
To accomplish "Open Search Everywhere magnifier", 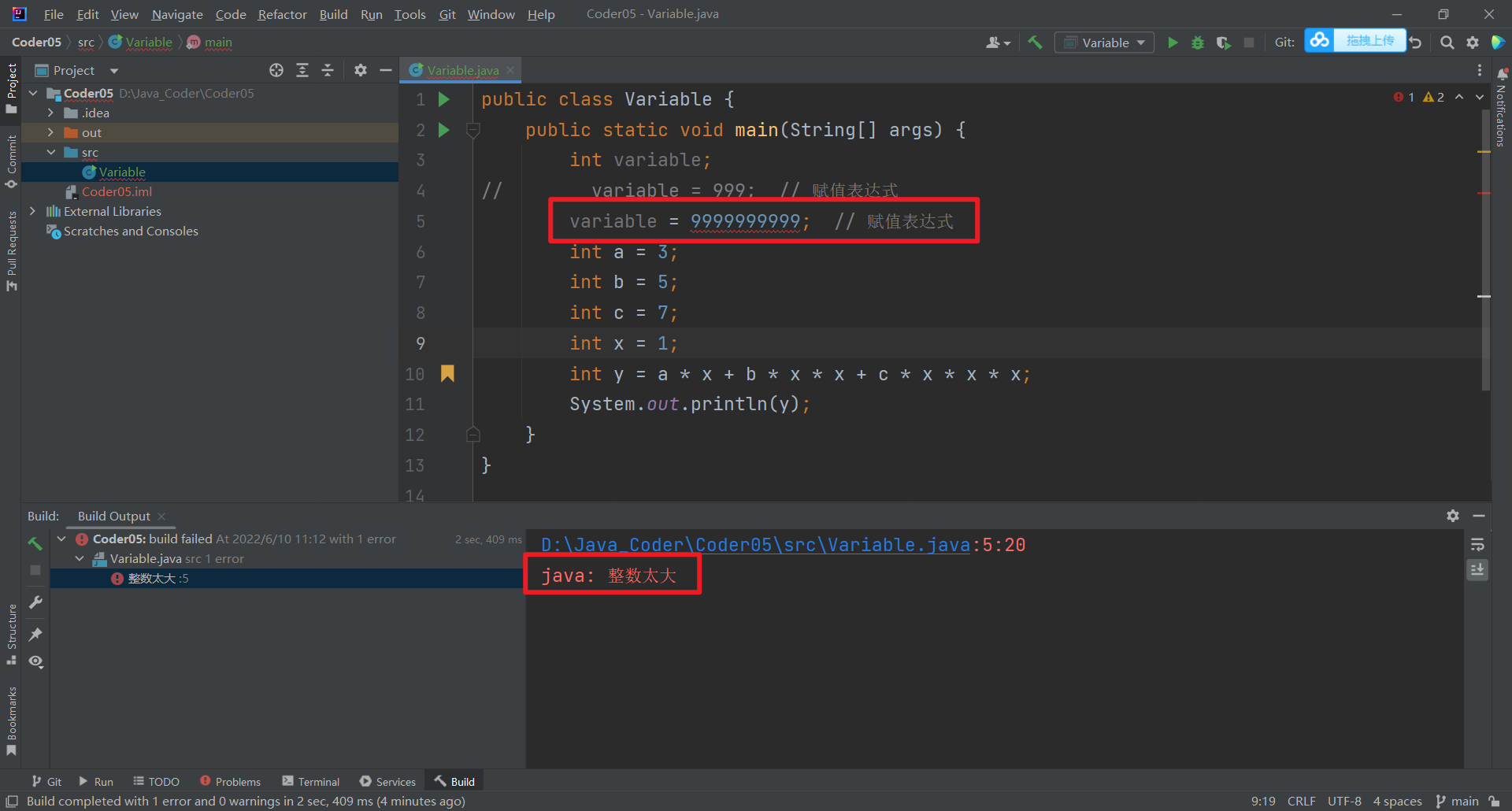I will pos(1447,43).
